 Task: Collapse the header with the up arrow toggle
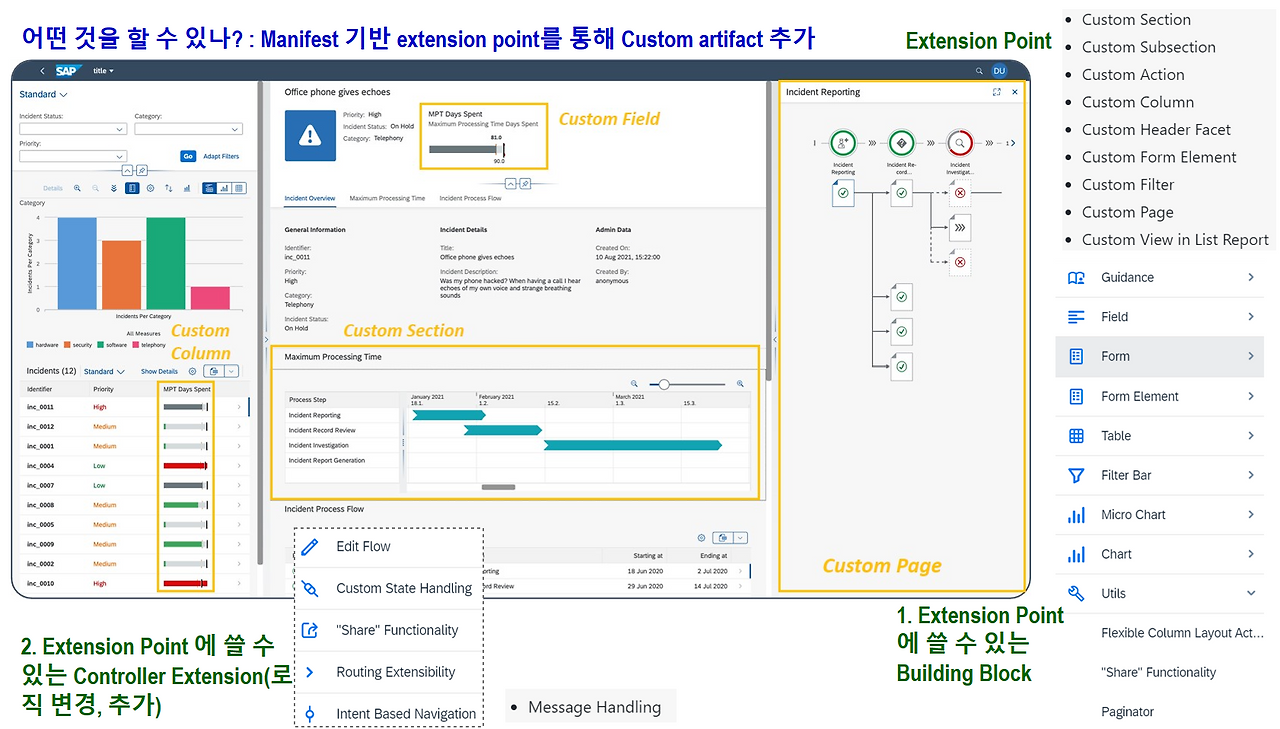[127, 170]
